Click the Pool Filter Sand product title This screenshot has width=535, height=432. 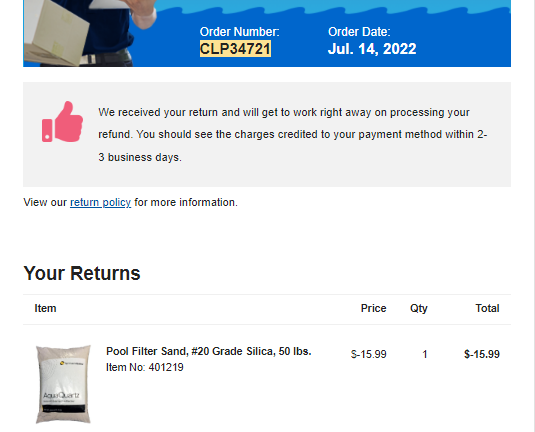point(208,351)
